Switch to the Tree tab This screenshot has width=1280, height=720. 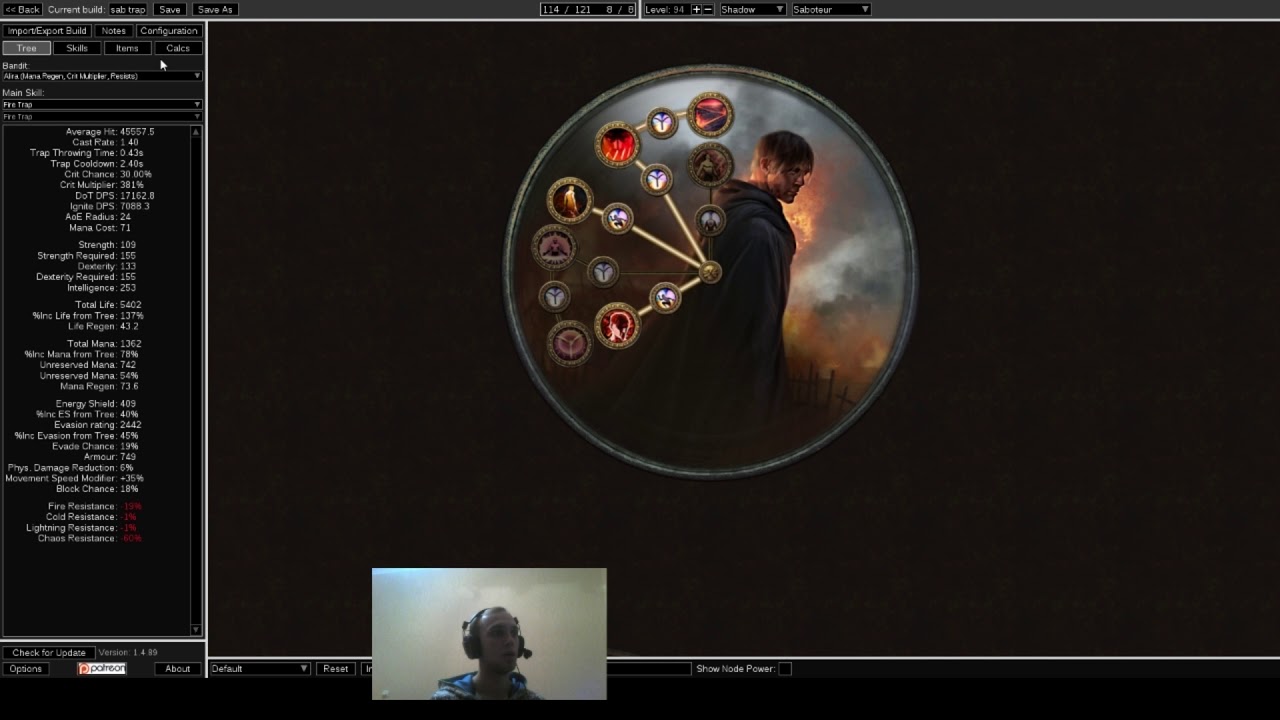click(x=26, y=48)
